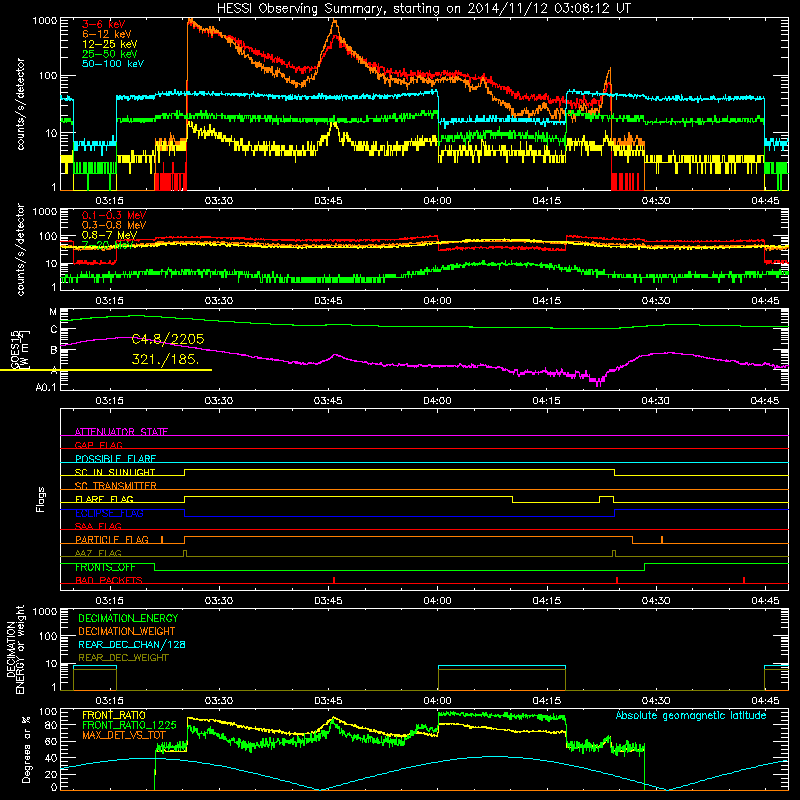Click the A0.1 label on GOES axis

[x=46, y=388]
